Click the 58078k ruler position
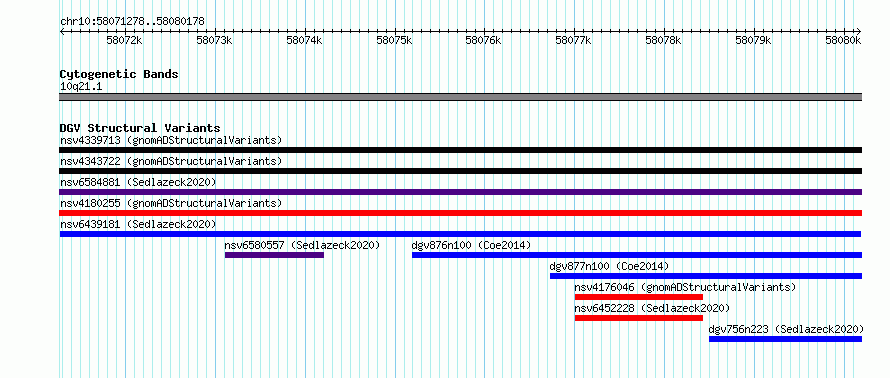Viewport: 890px width, 378px height. point(664,41)
